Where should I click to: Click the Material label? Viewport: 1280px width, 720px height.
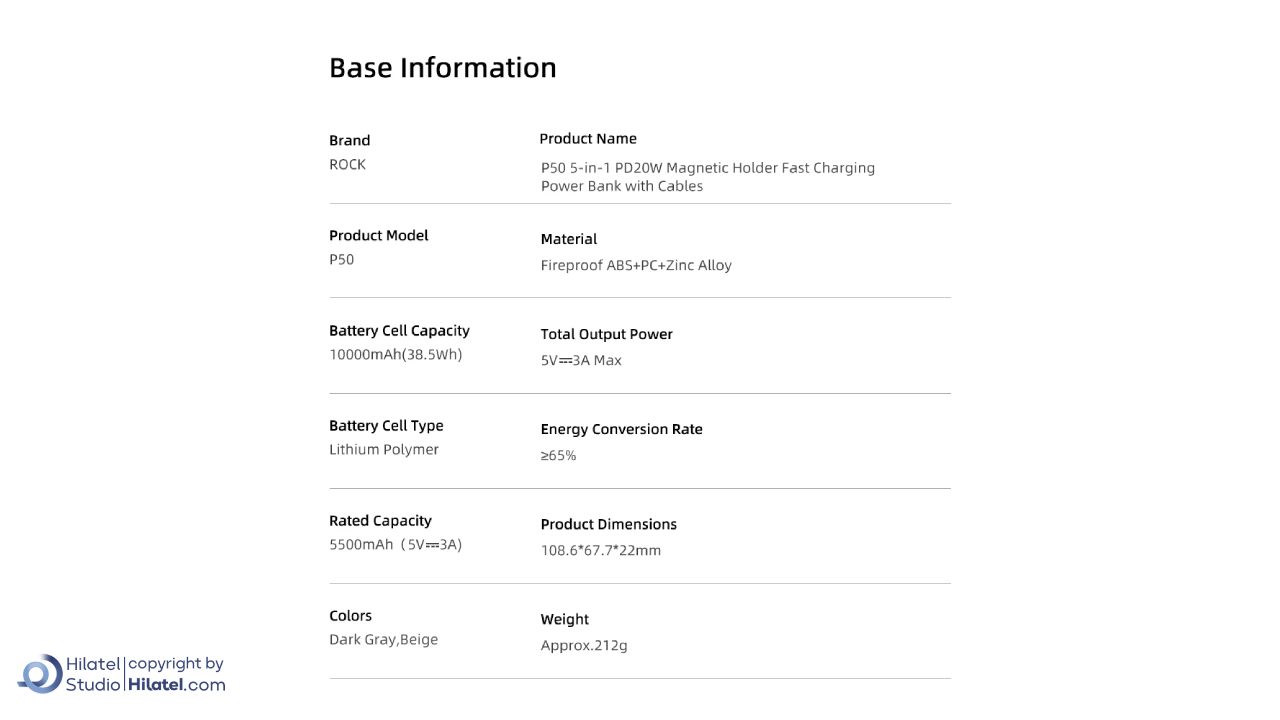[568, 240]
